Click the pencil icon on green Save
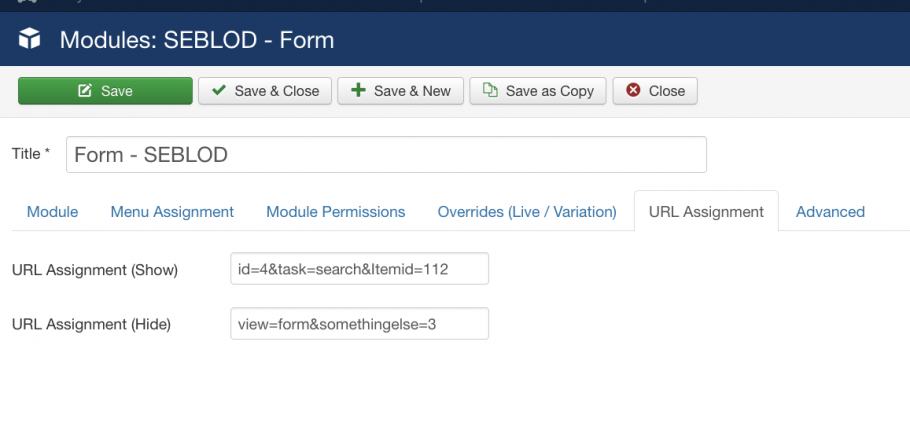 tap(85, 91)
